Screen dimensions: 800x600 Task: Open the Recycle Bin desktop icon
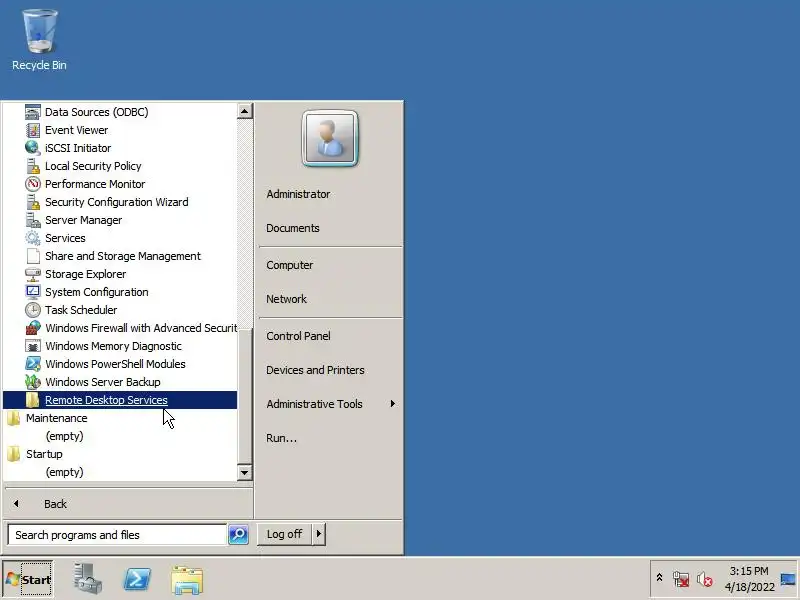(x=39, y=40)
